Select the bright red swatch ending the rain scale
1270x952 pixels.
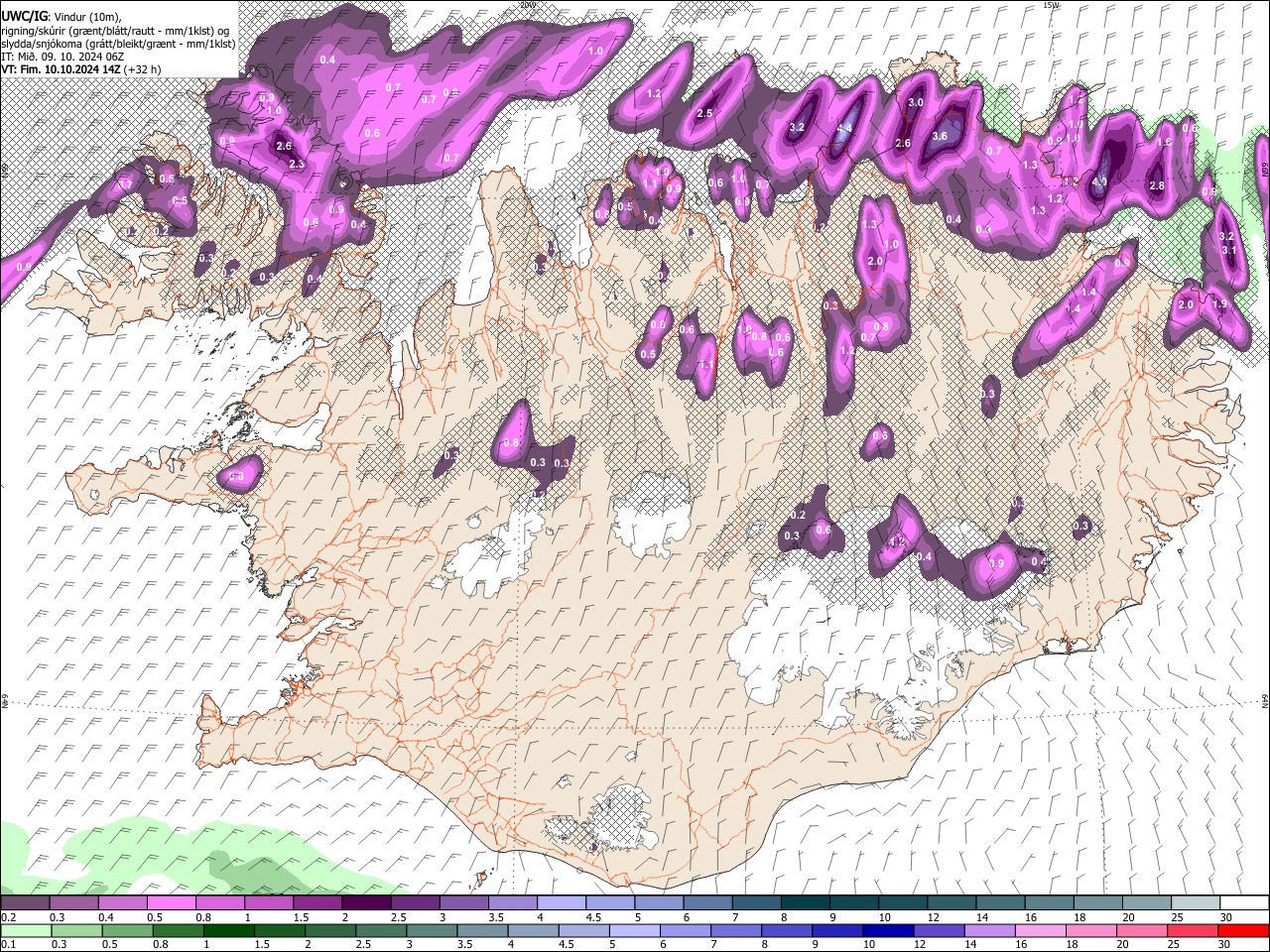click(x=1244, y=930)
